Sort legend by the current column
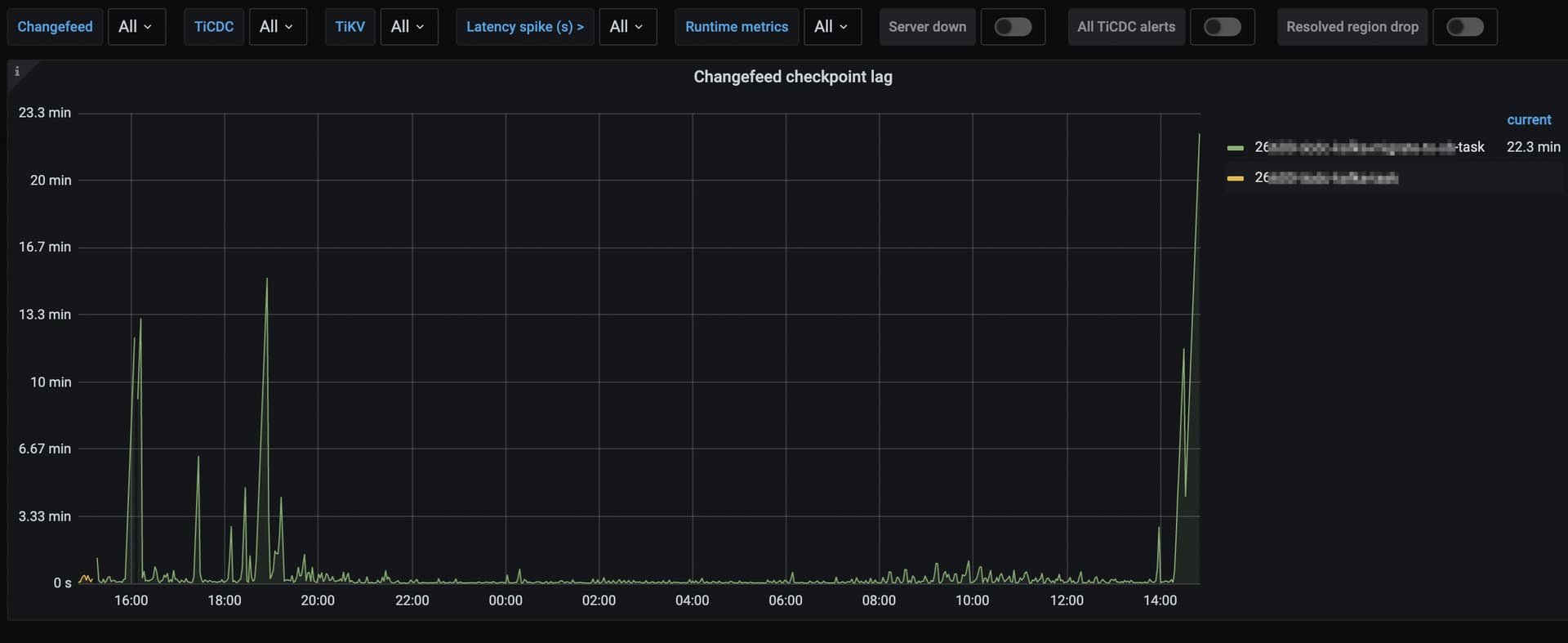Viewport: 1568px width, 643px height. (1529, 120)
